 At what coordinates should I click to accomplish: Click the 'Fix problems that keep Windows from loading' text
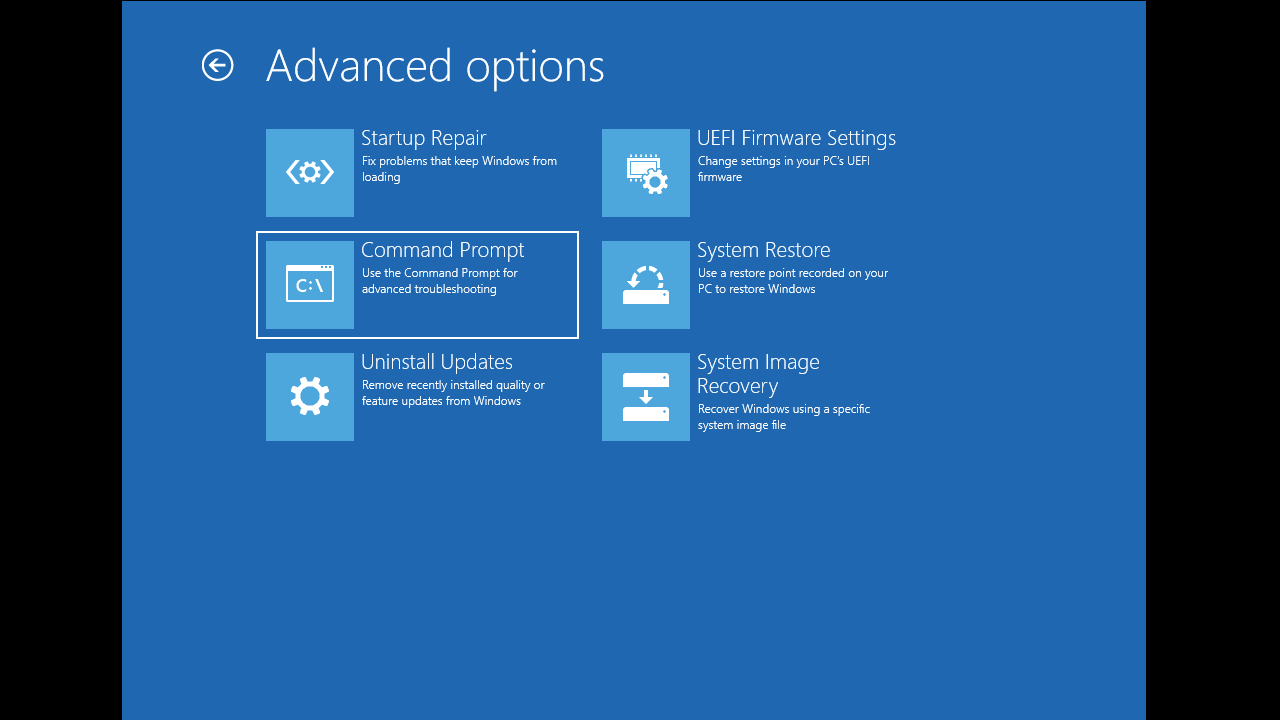(x=460, y=168)
